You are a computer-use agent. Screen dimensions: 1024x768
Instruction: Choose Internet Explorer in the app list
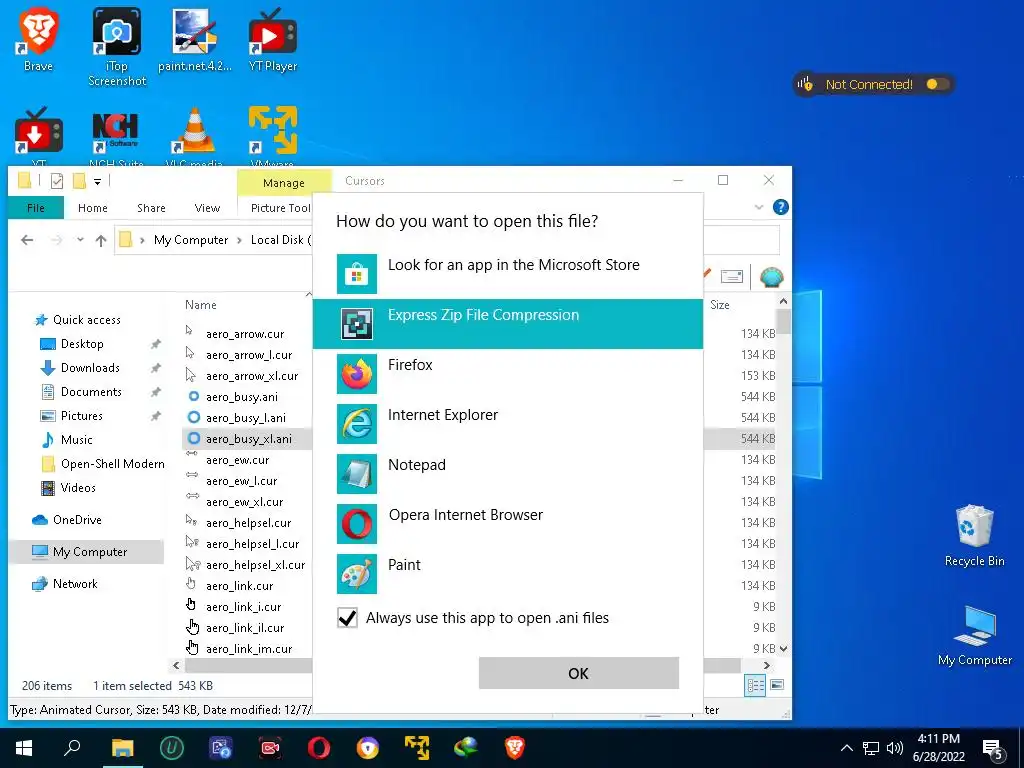(507, 424)
